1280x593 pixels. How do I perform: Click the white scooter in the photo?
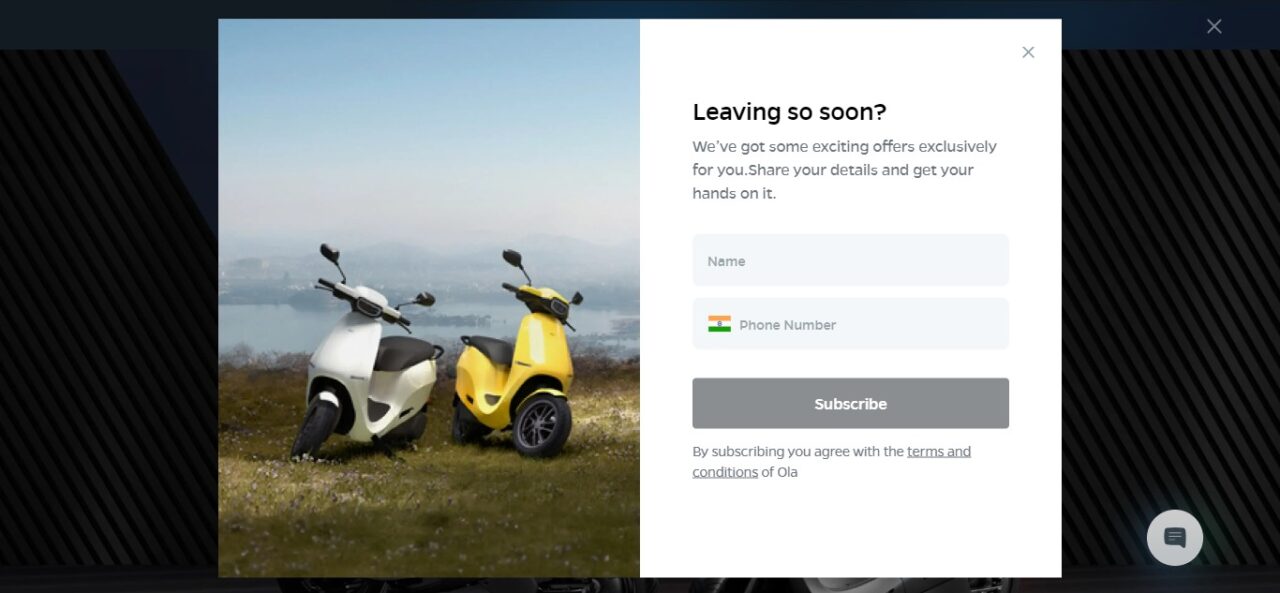click(x=366, y=360)
